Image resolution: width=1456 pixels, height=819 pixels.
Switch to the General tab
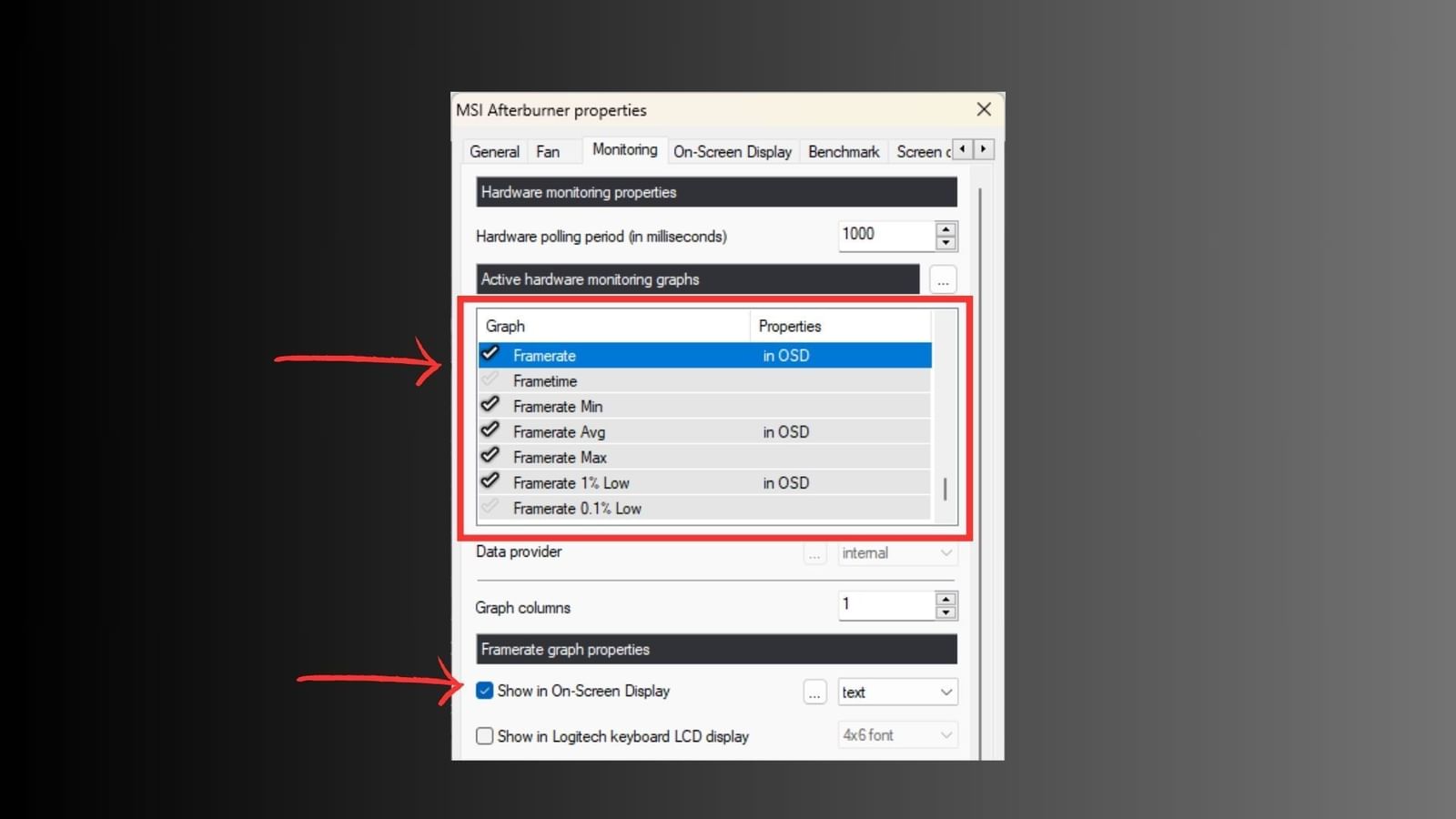click(x=494, y=151)
